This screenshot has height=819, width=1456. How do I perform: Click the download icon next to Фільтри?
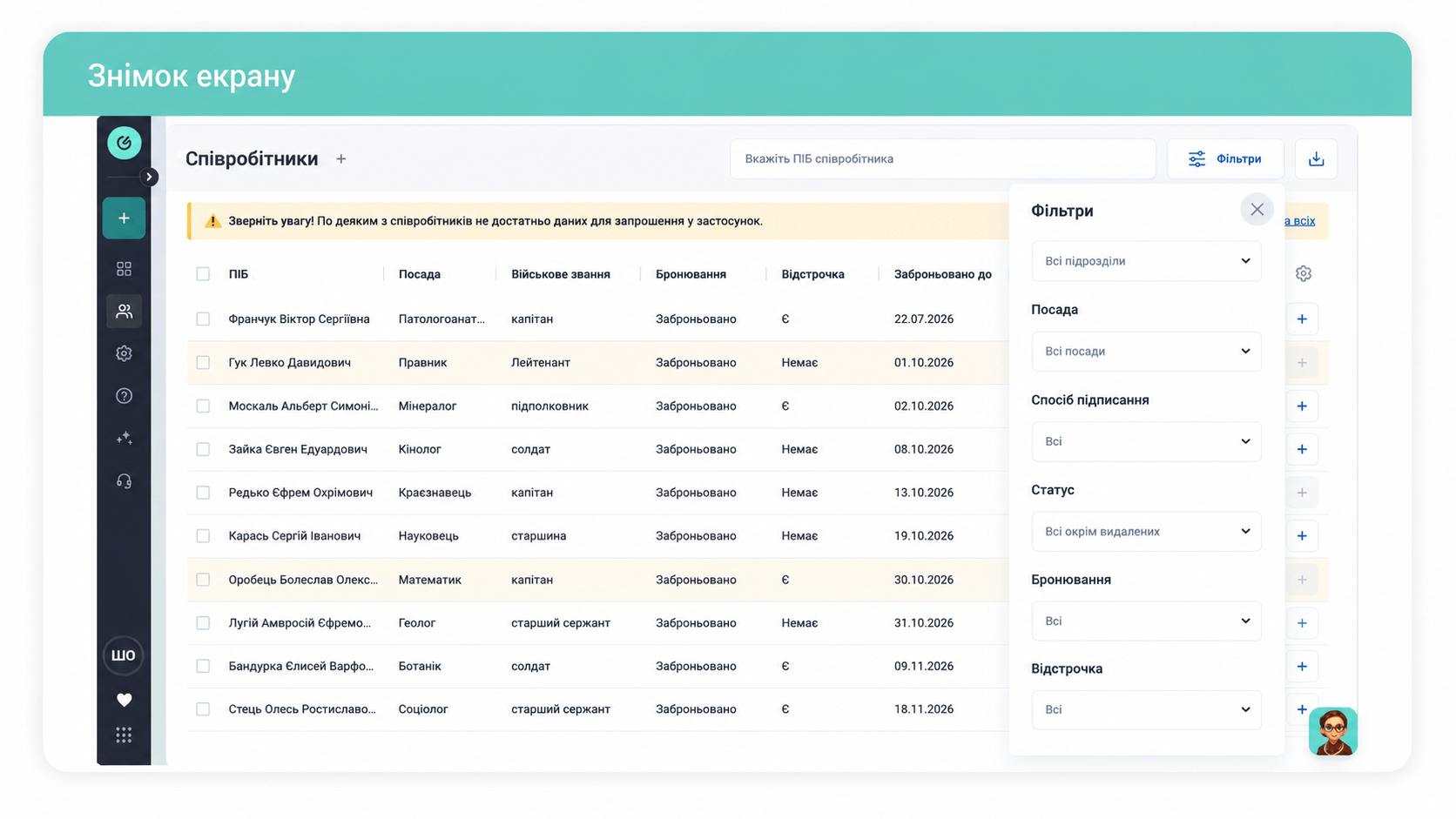(x=1316, y=159)
